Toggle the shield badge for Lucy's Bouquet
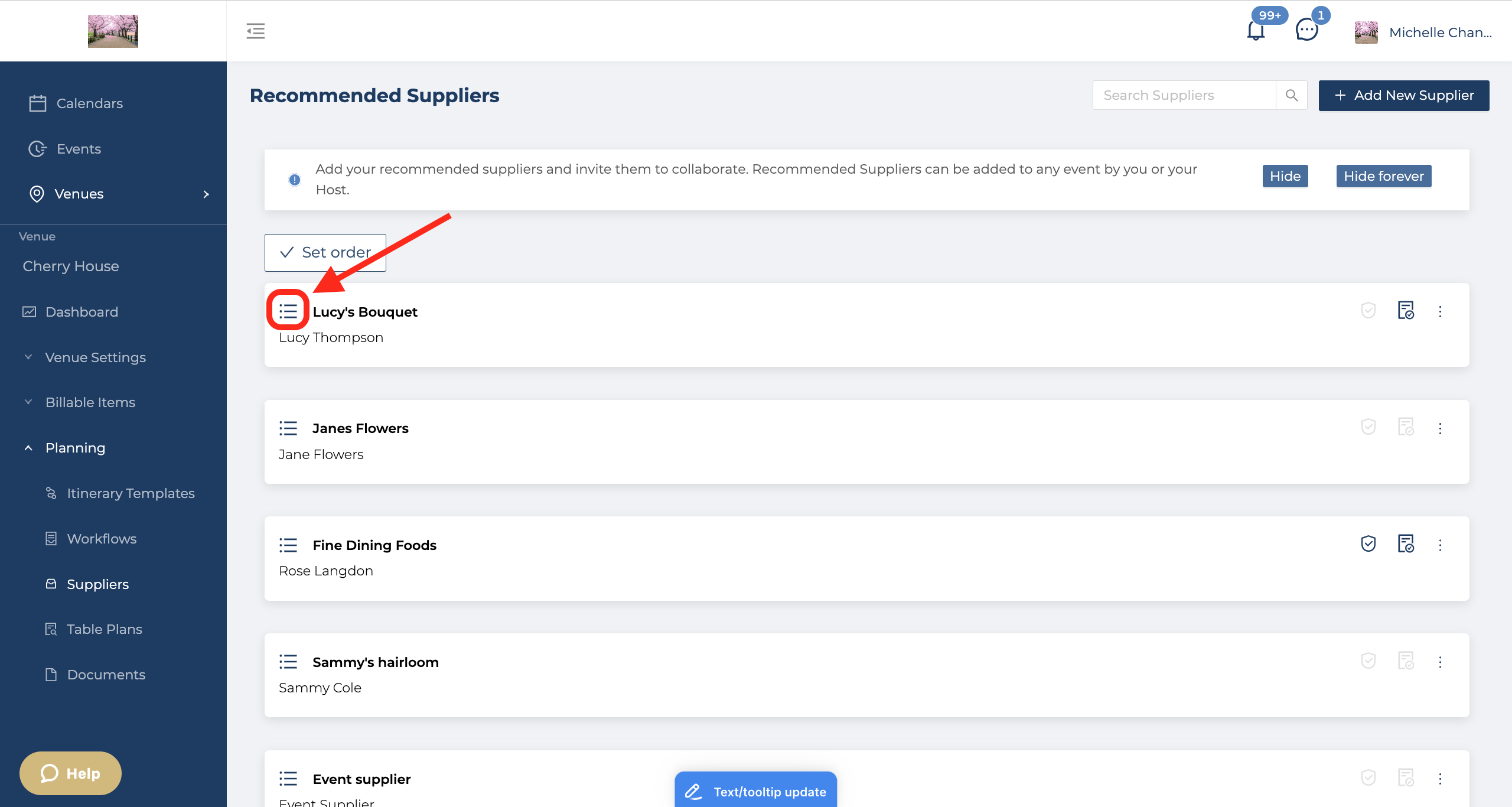This screenshot has width=1512, height=807. coord(1368,310)
